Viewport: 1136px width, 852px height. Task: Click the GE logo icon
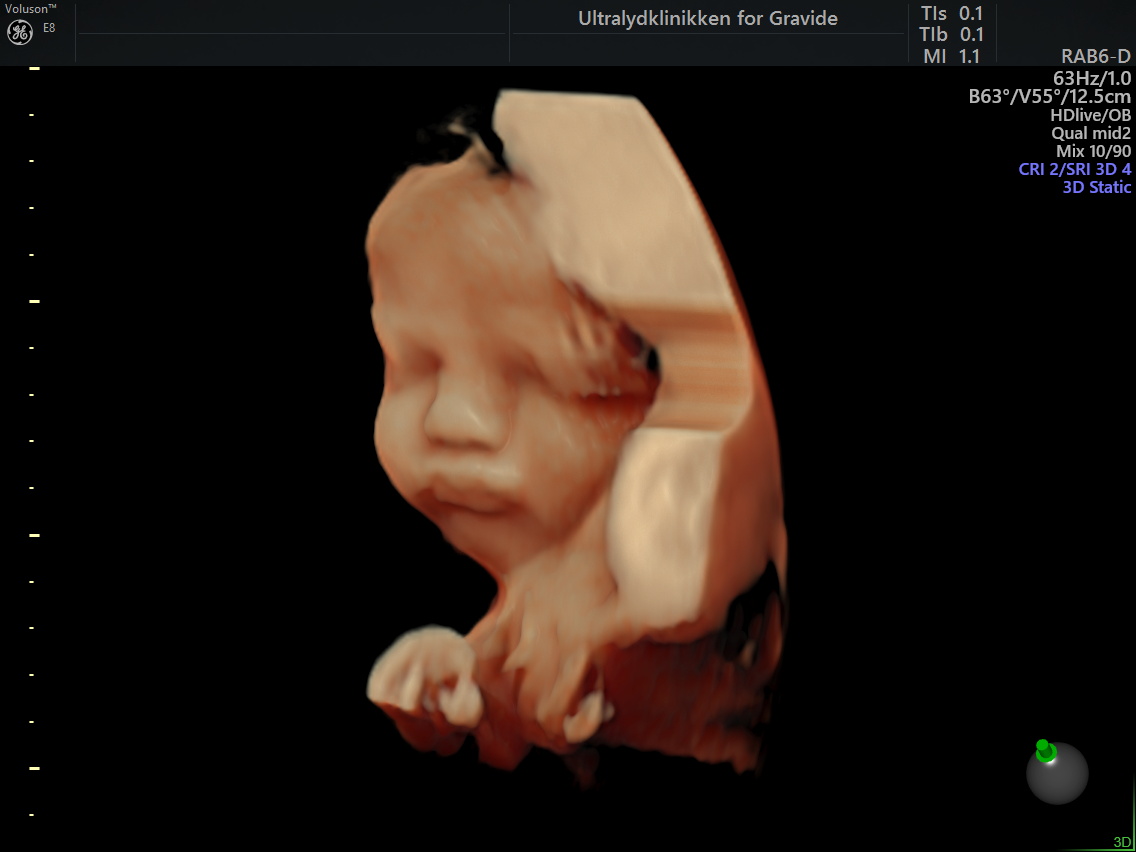coord(20,32)
